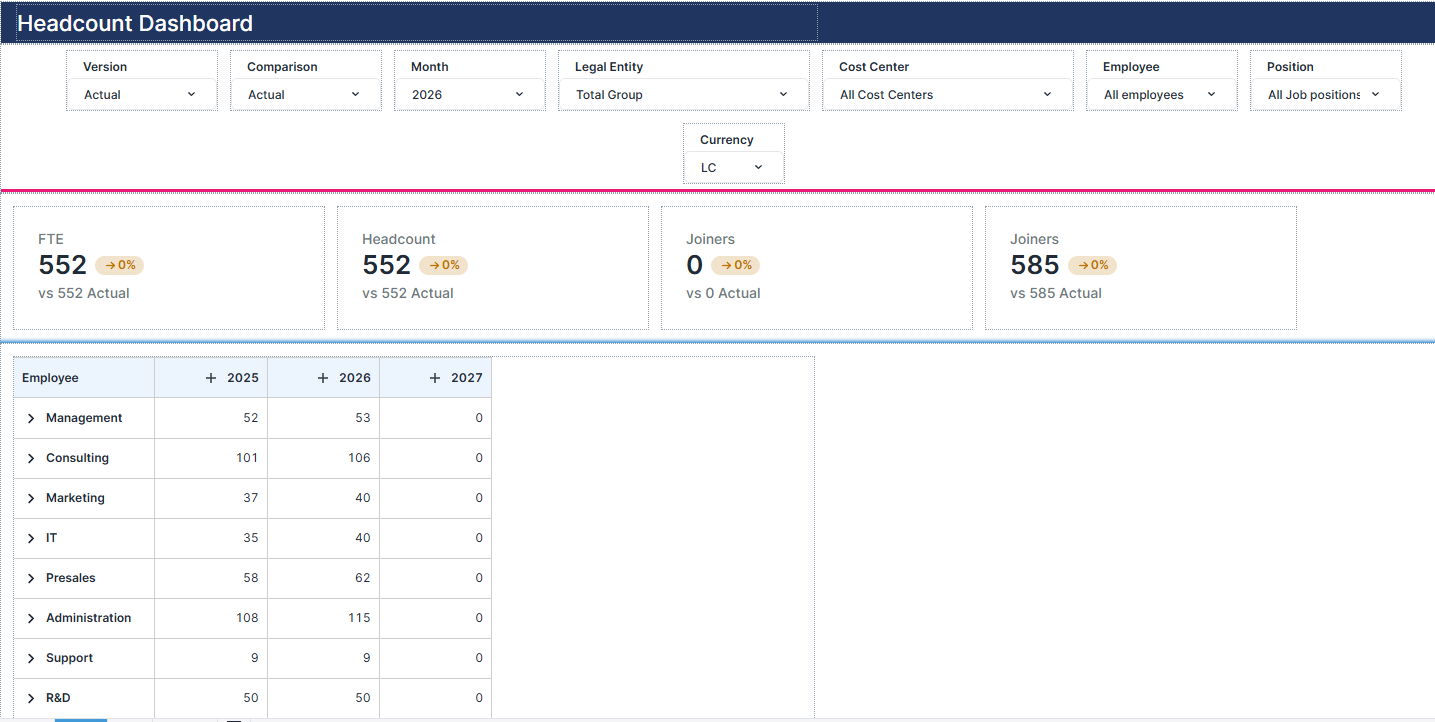Expand the Administration row chevron
This screenshot has height=722, width=1435.
31,618
